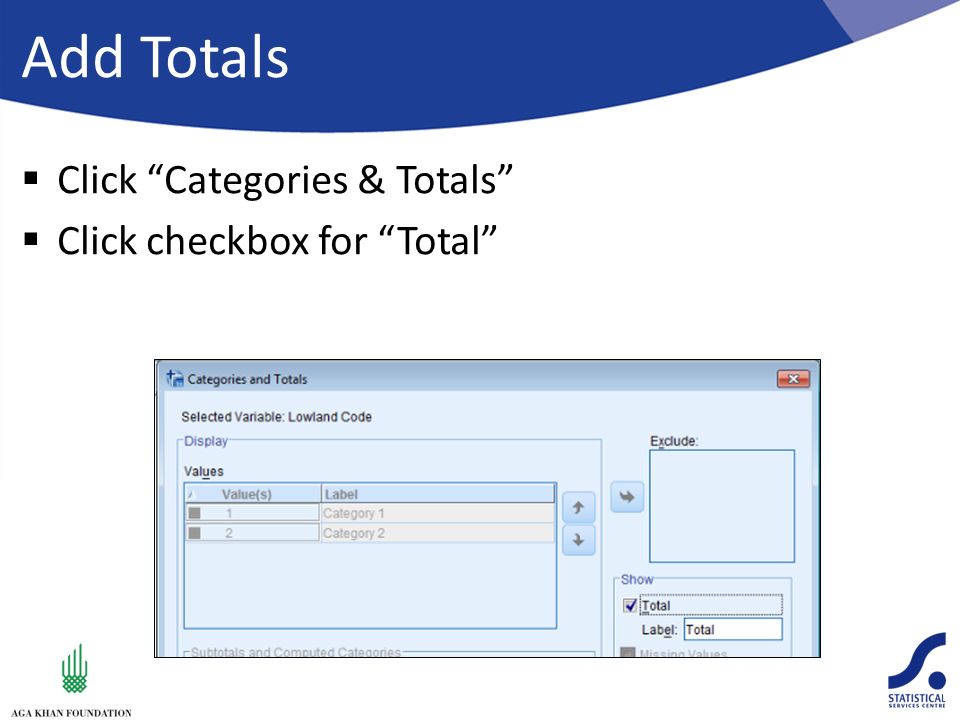960x720 pixels.
Task: Click the Categories and Totals dialog icon
Action: (x=175, y=379)
